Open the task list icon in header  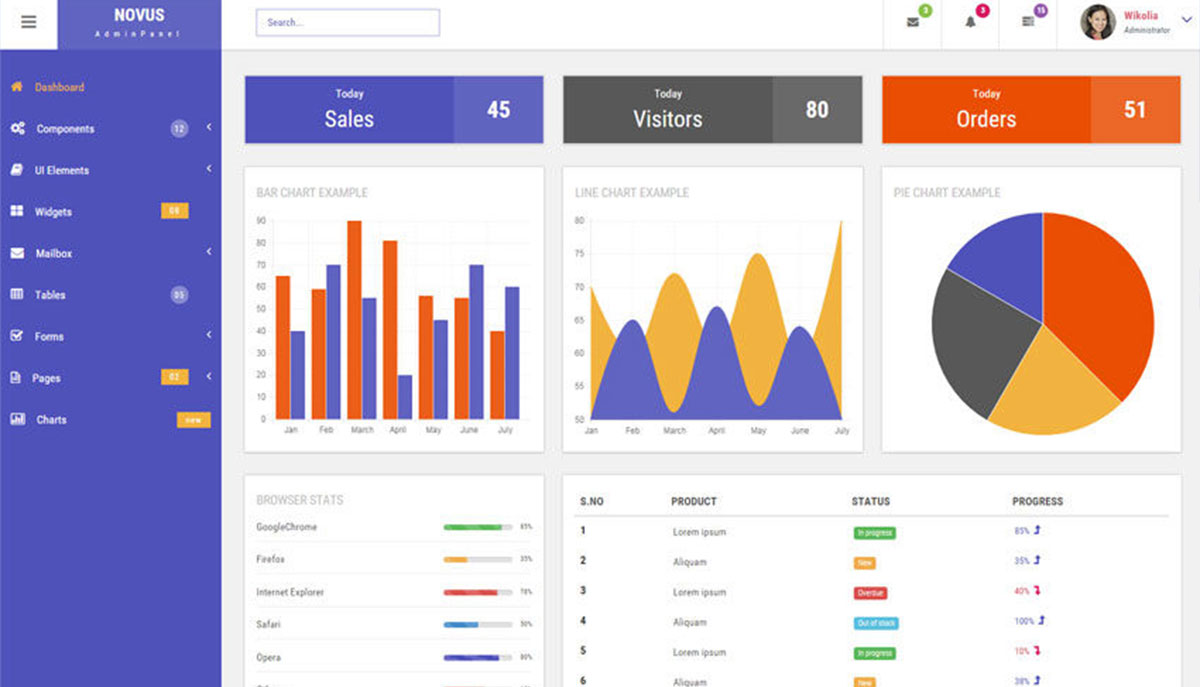click(x=1028, y=22)
